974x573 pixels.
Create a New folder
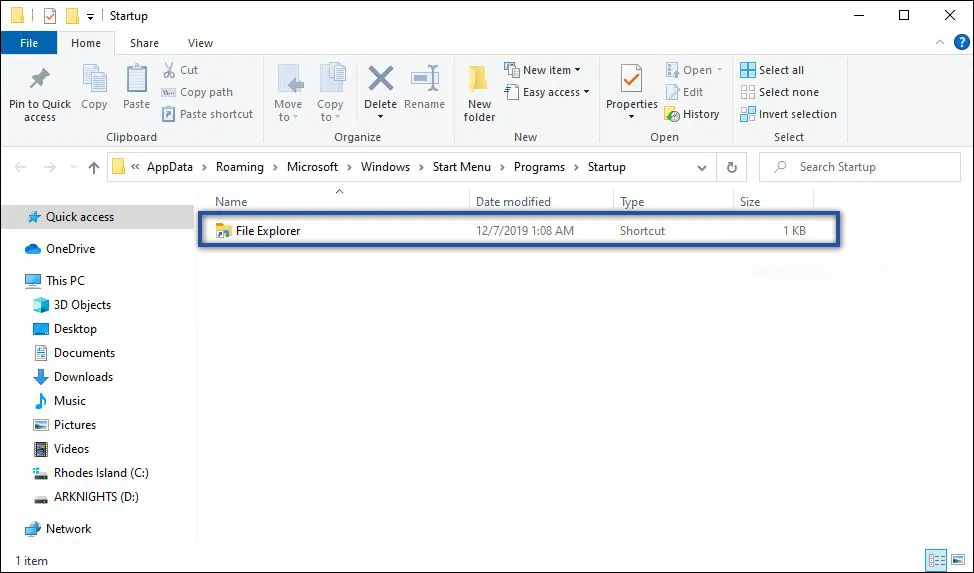click(479, 93)
